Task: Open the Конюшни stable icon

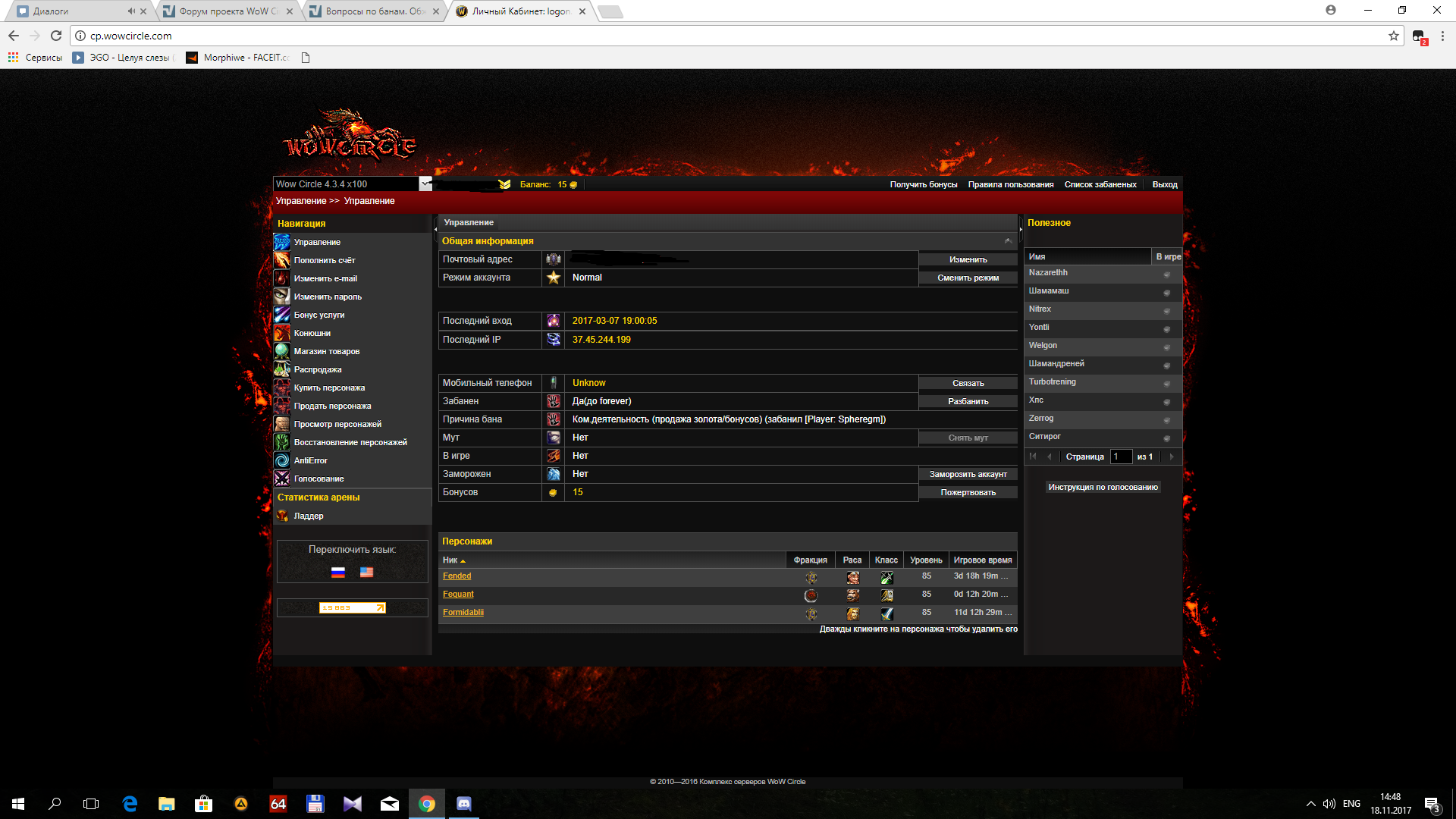Action: pyautogui.click(x=281, y=333)
